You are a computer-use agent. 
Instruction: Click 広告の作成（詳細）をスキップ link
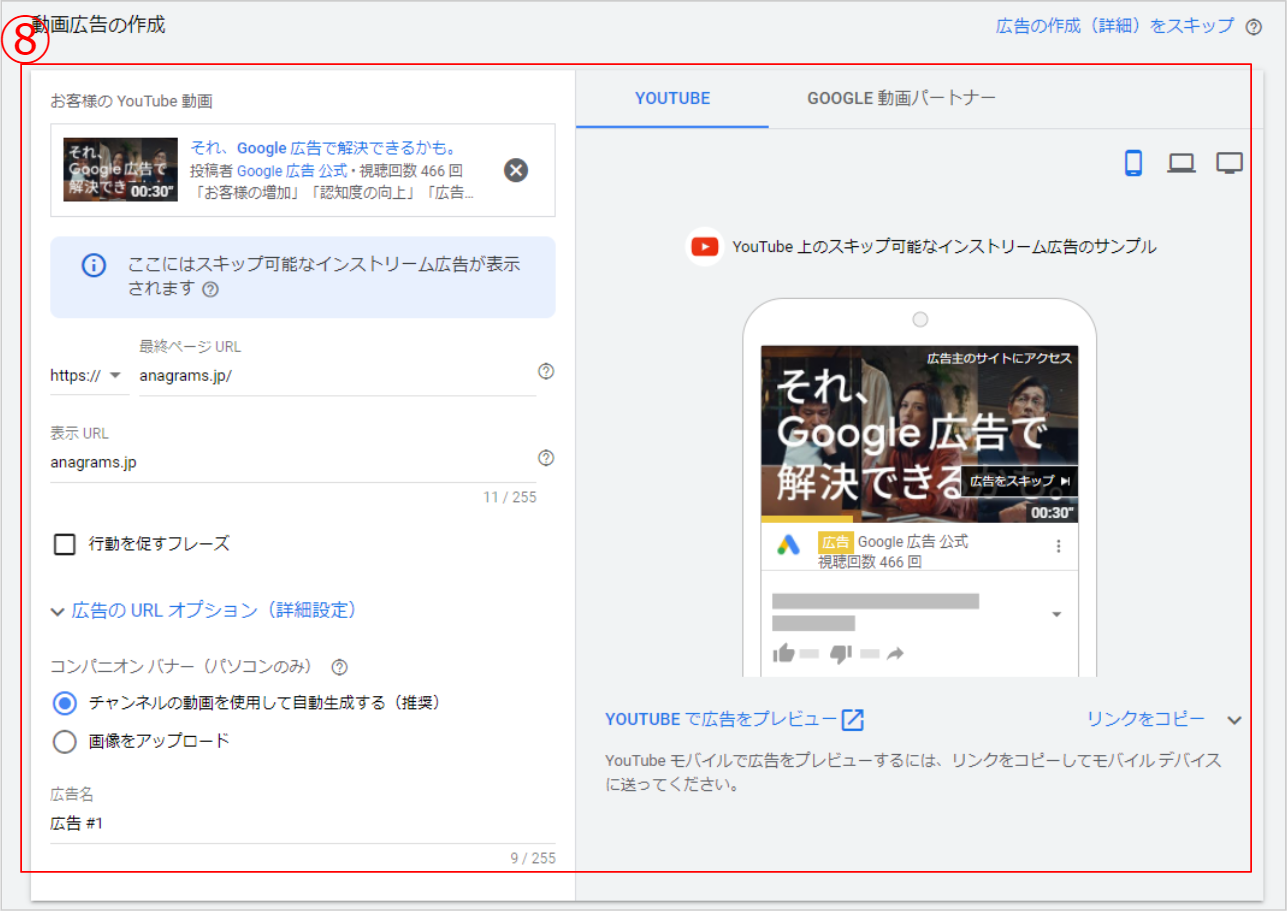(x=1114, y=26)
